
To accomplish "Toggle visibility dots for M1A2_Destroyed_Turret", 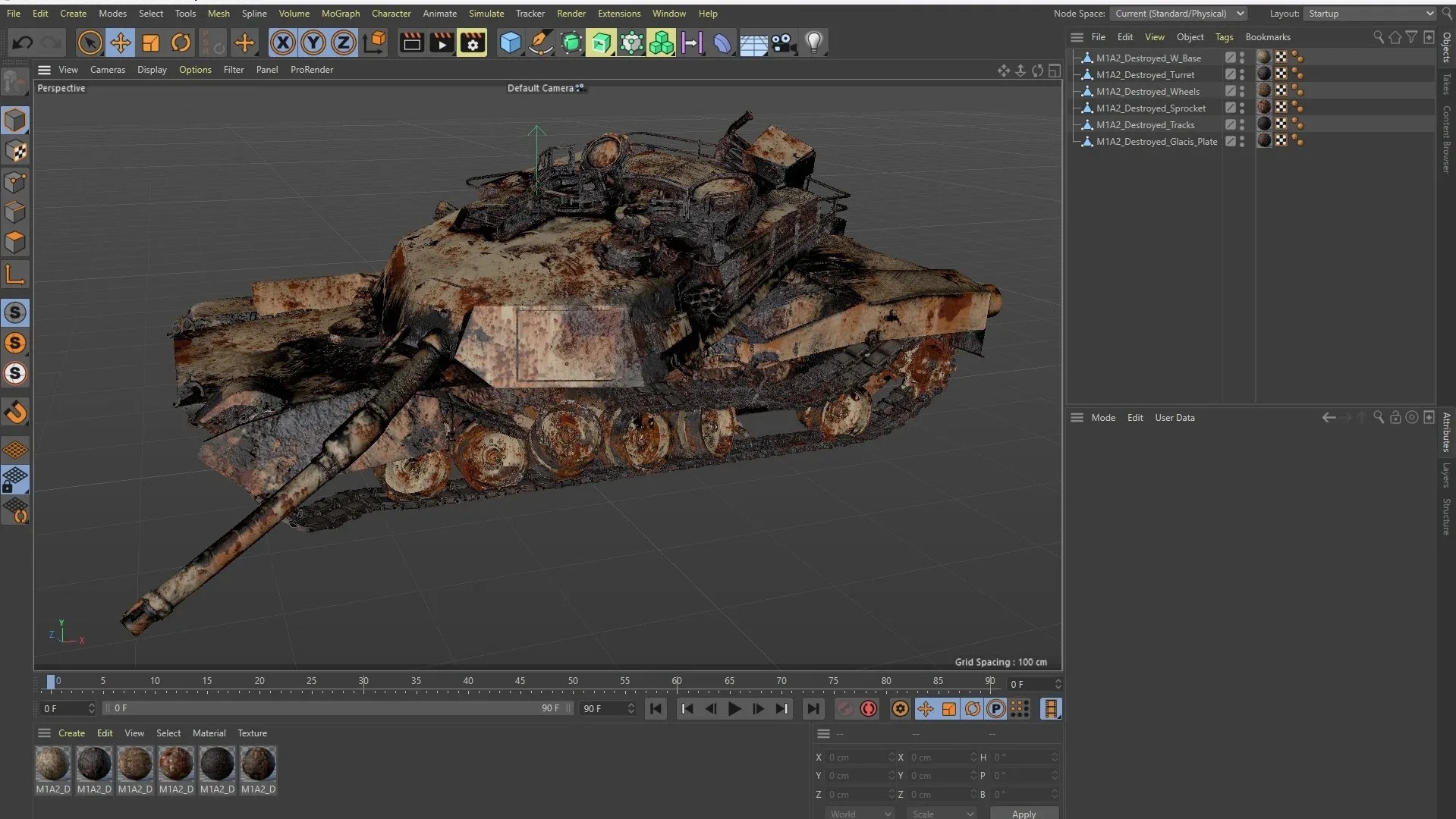I will [x=1242, y=74].
